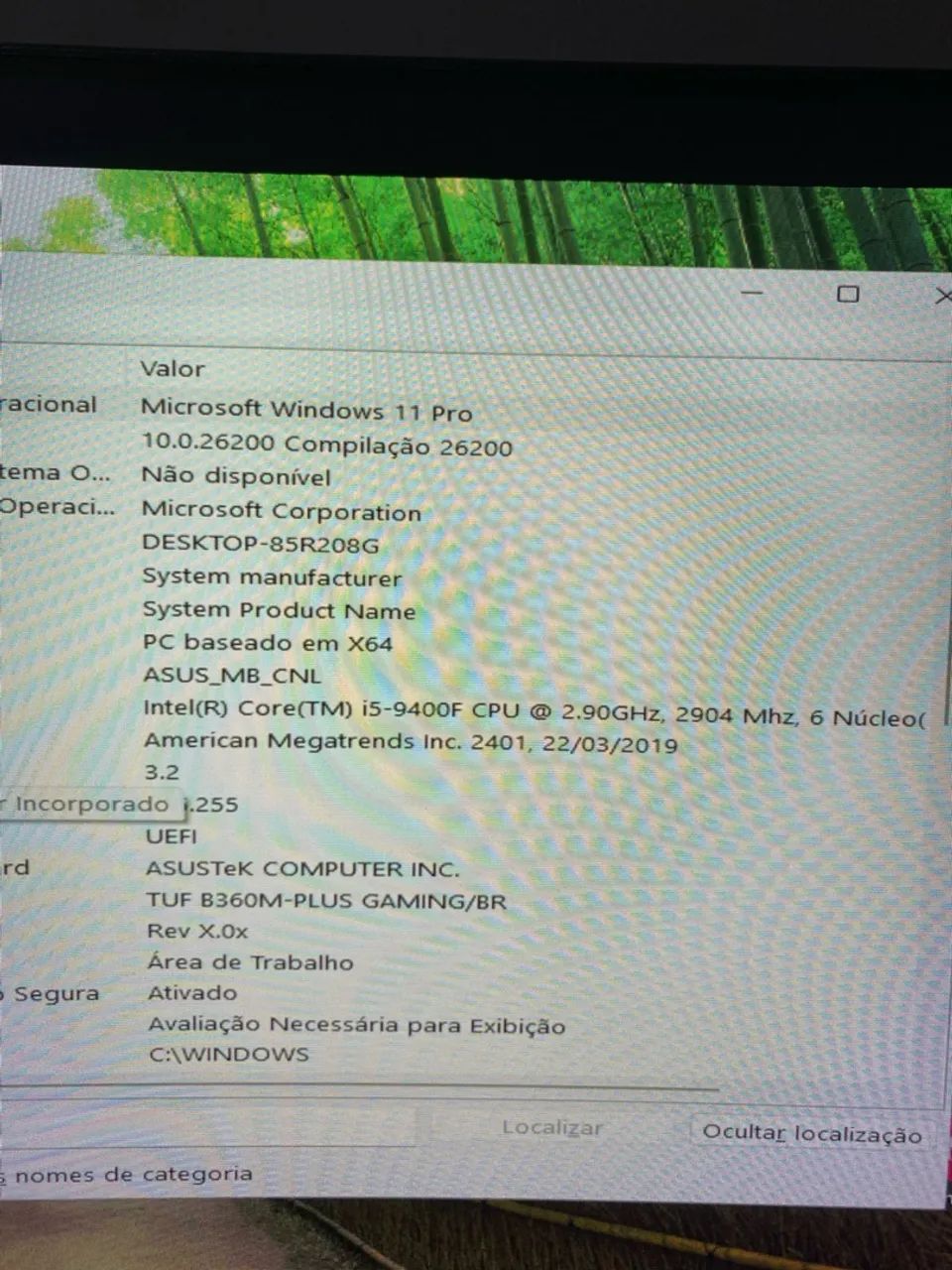Select the 'Ativado' value
952x1270 pixels.
click(x=192, y=993)
